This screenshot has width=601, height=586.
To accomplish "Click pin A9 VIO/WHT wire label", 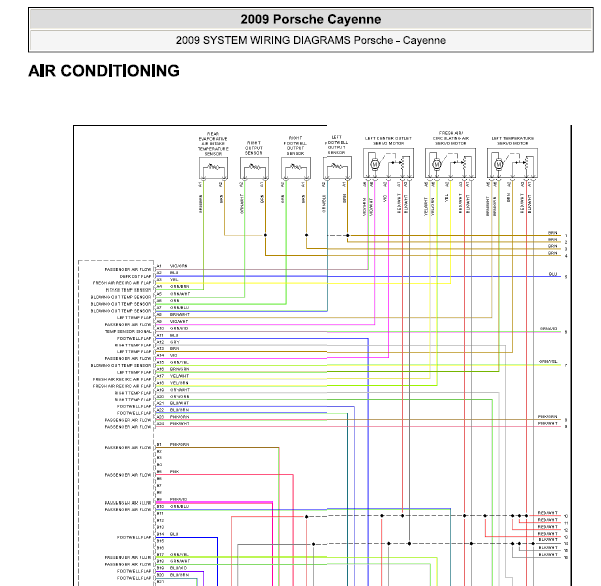I will pyautogui.click(x=179, y=322).
